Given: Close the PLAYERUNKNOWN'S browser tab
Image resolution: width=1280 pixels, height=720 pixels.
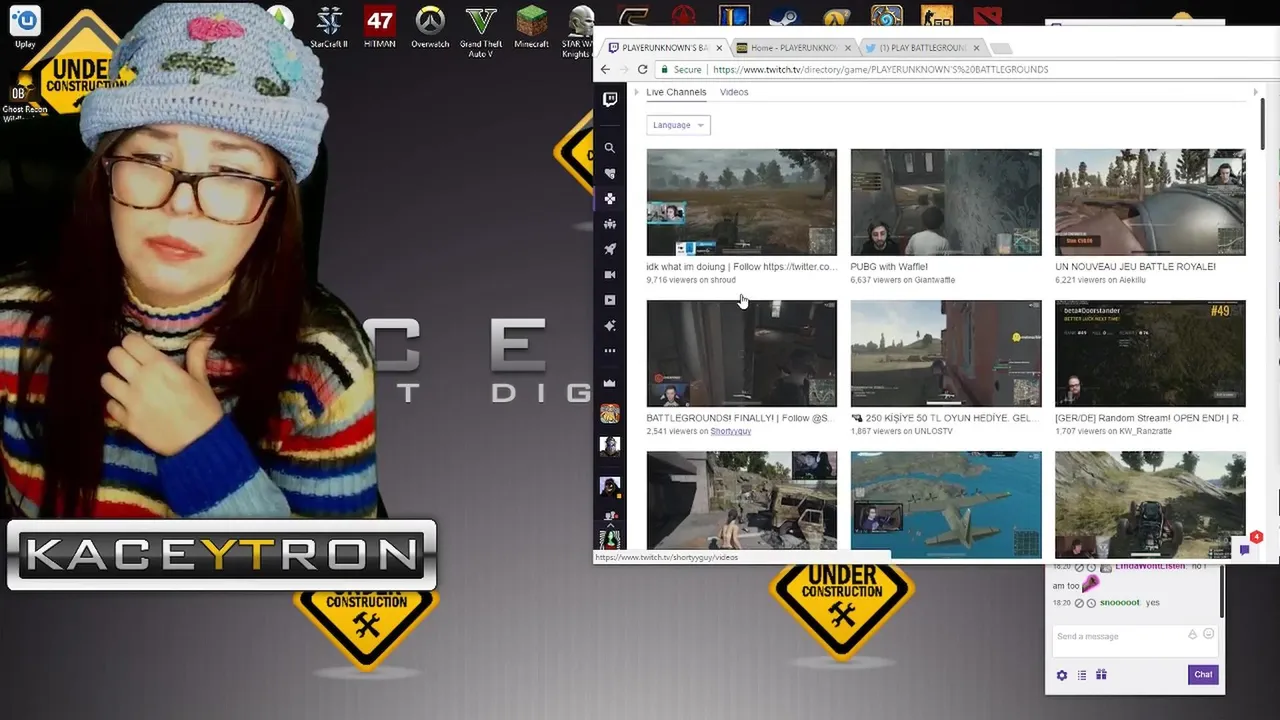Looking at the screenshot, I should click(x=718, y=48).
